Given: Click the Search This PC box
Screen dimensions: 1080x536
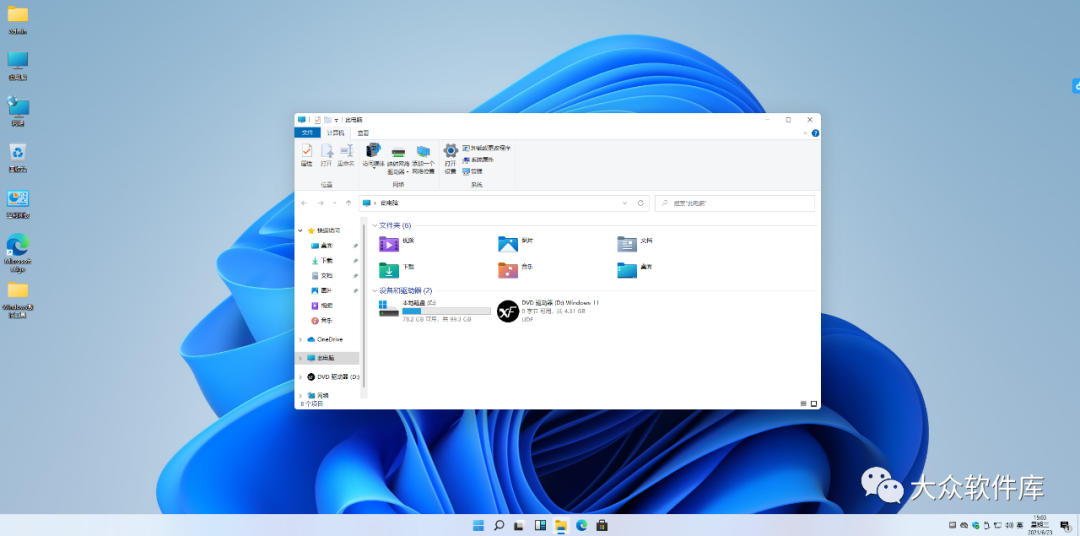Looking at the screenshot, I should click(x=734, y=203).
